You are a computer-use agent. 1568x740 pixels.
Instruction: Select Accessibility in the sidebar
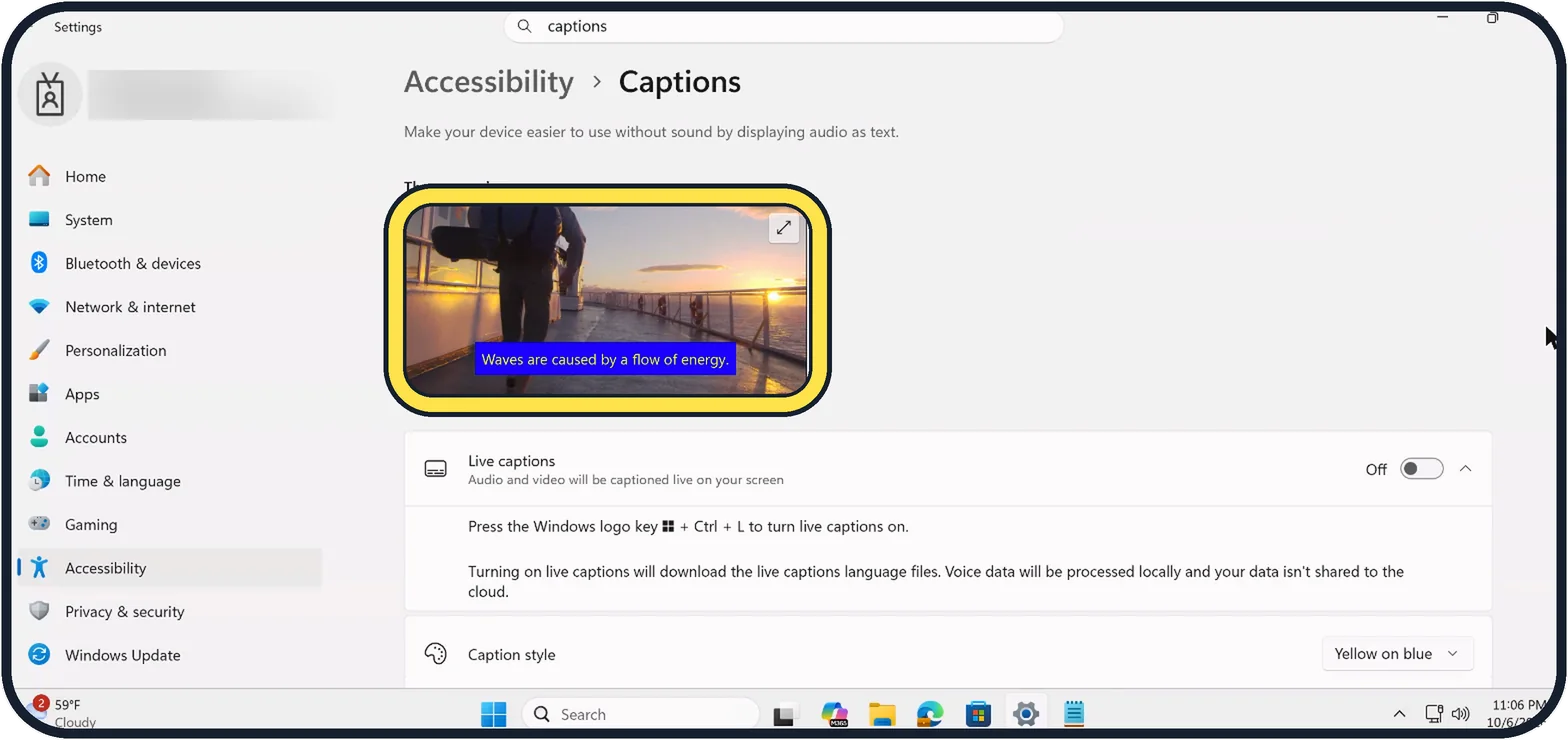(169, 568)
